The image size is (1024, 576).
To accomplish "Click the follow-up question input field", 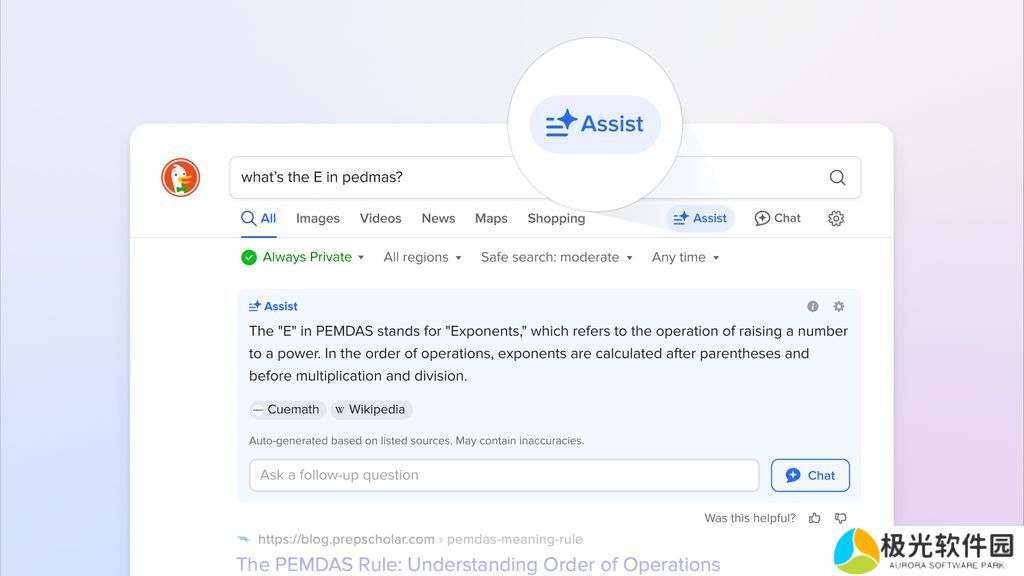I will click(x=504, y=475).
